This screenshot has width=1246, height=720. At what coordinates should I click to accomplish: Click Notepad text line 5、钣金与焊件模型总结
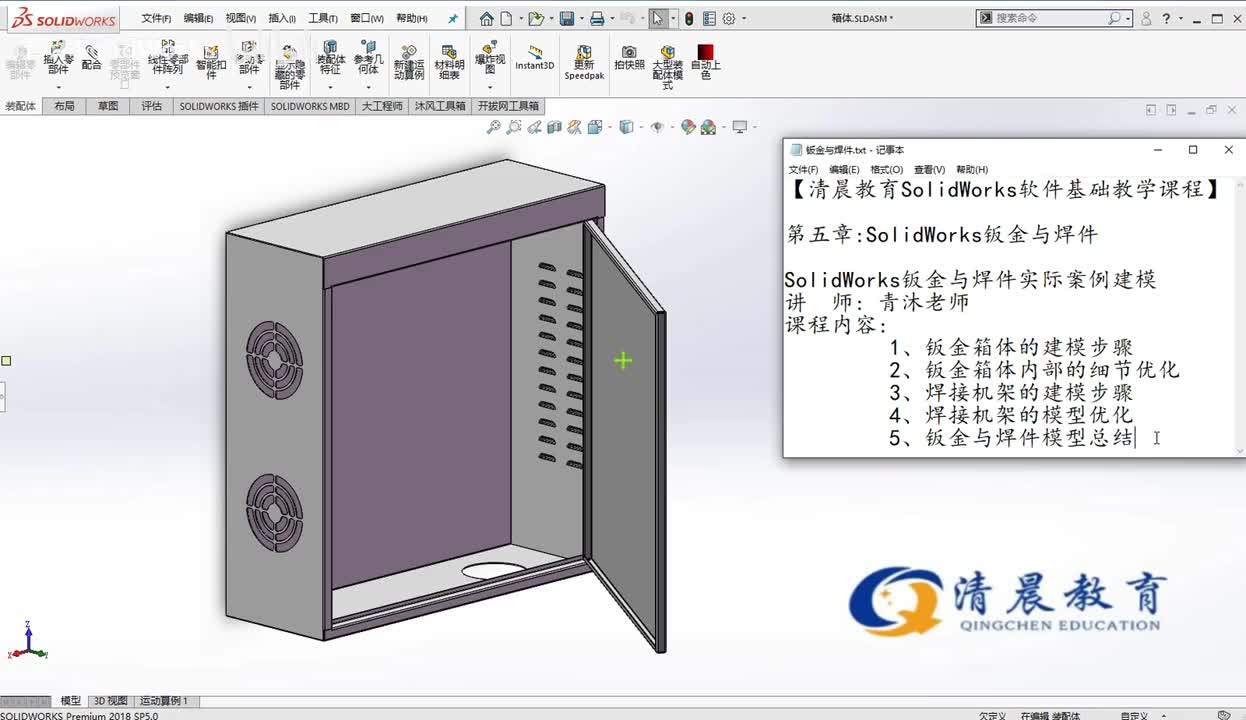point(1011,437)
